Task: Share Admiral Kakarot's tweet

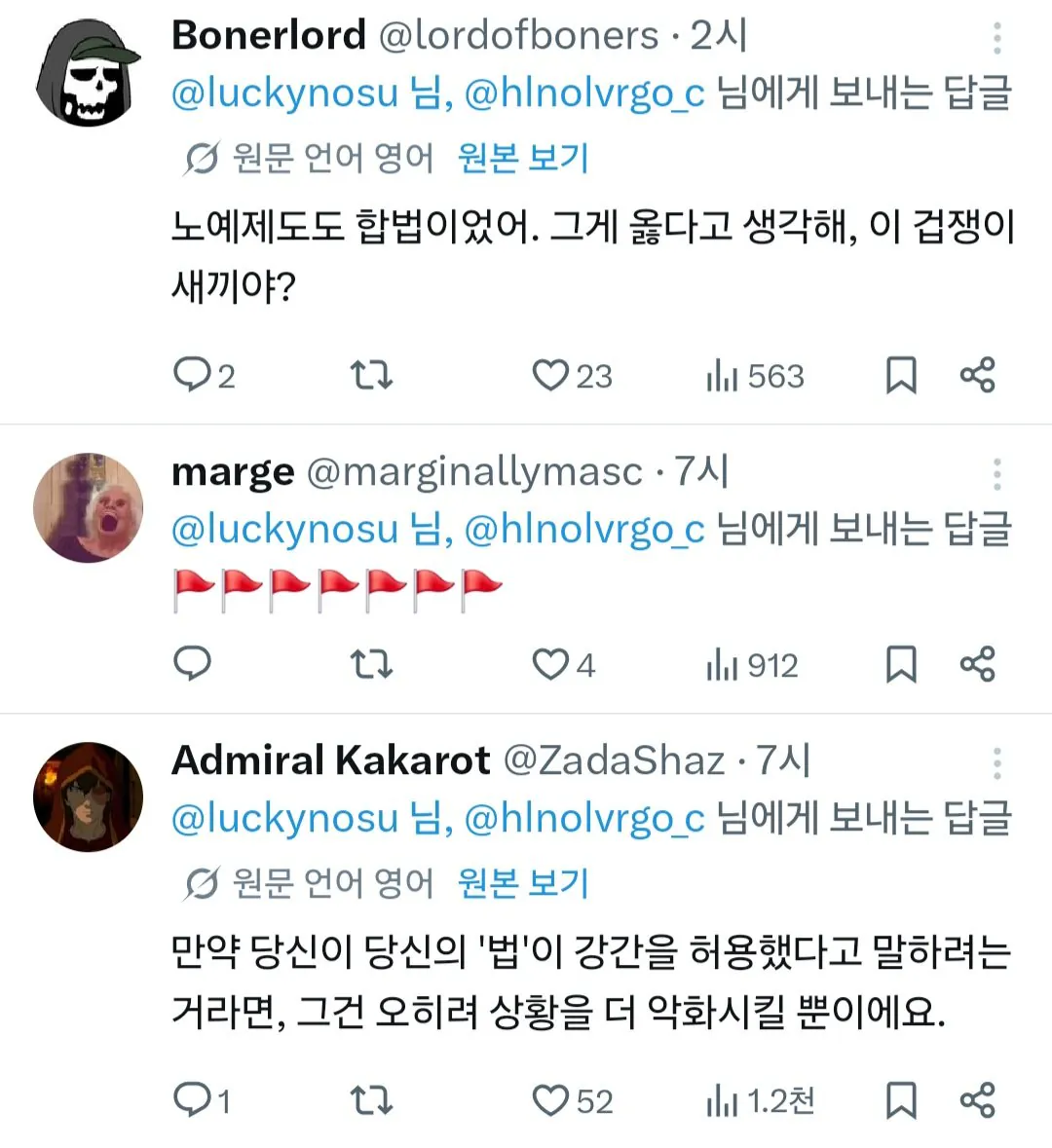Action: 977,1100
